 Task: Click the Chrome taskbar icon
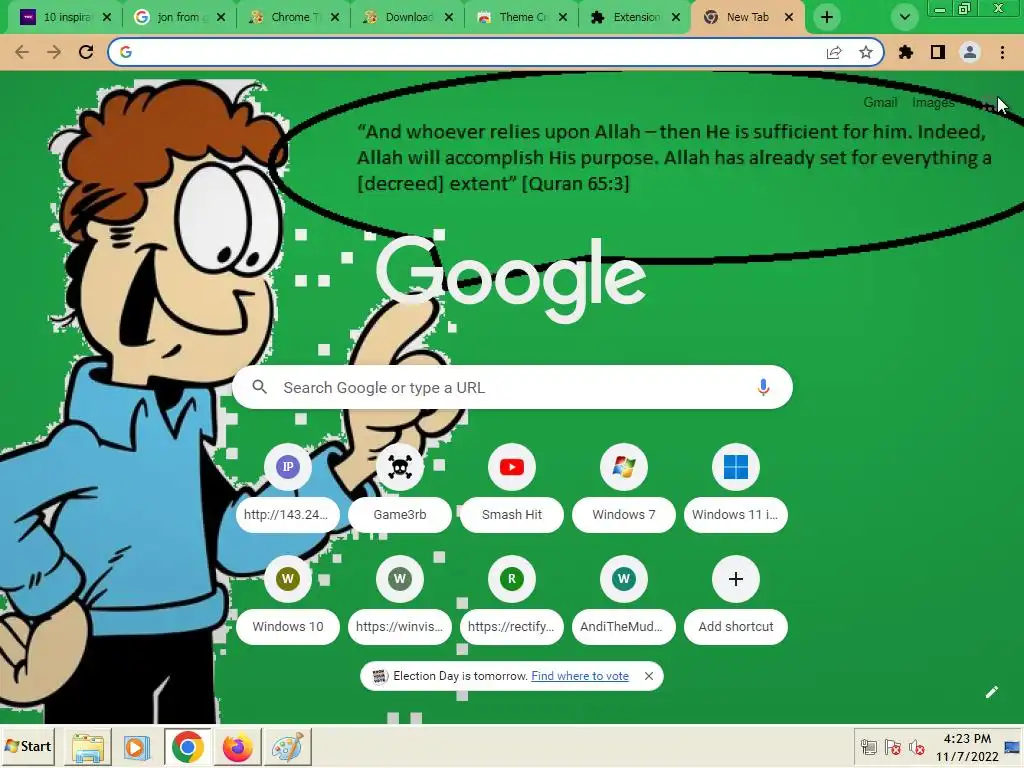coord(187,746)
